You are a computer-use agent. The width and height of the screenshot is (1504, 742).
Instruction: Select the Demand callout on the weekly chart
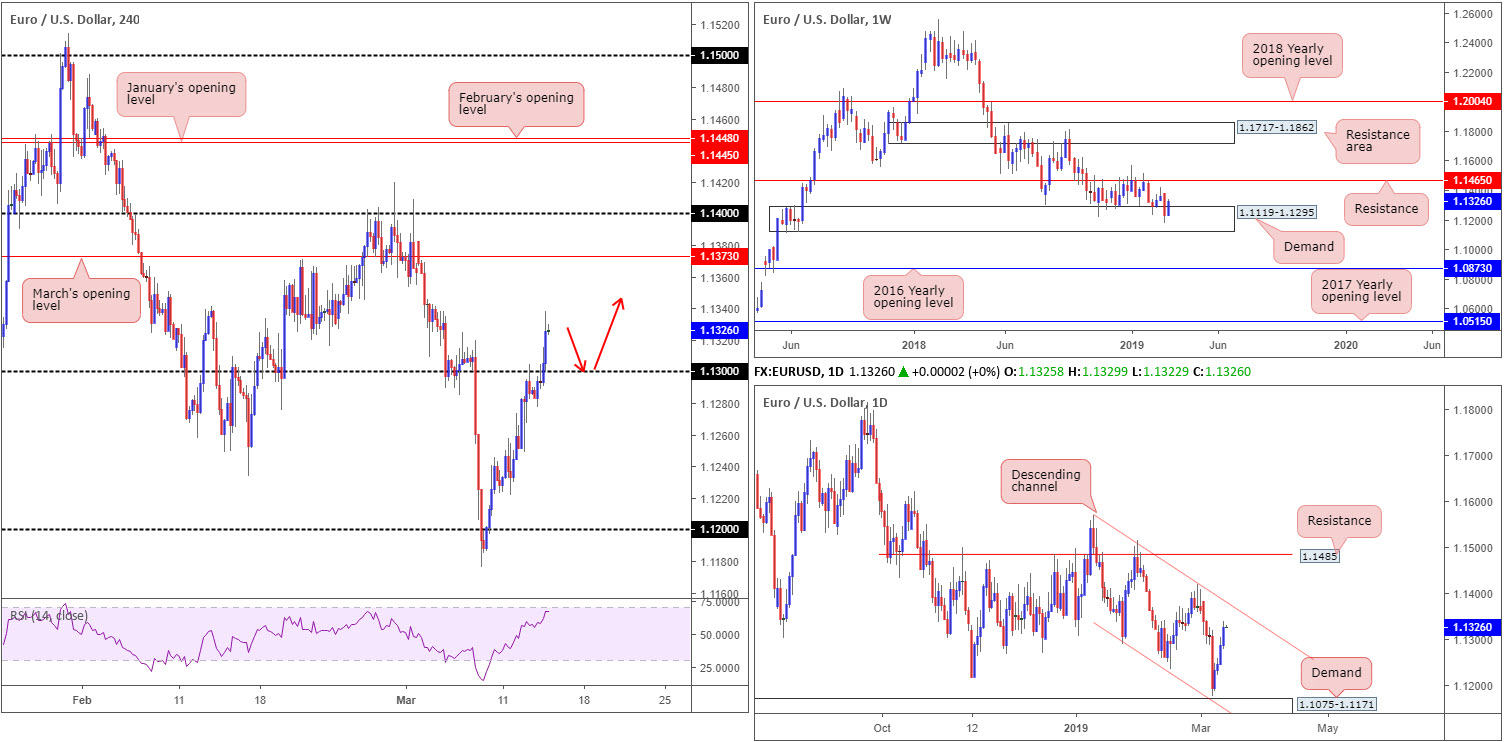[x=1308, y=247]
